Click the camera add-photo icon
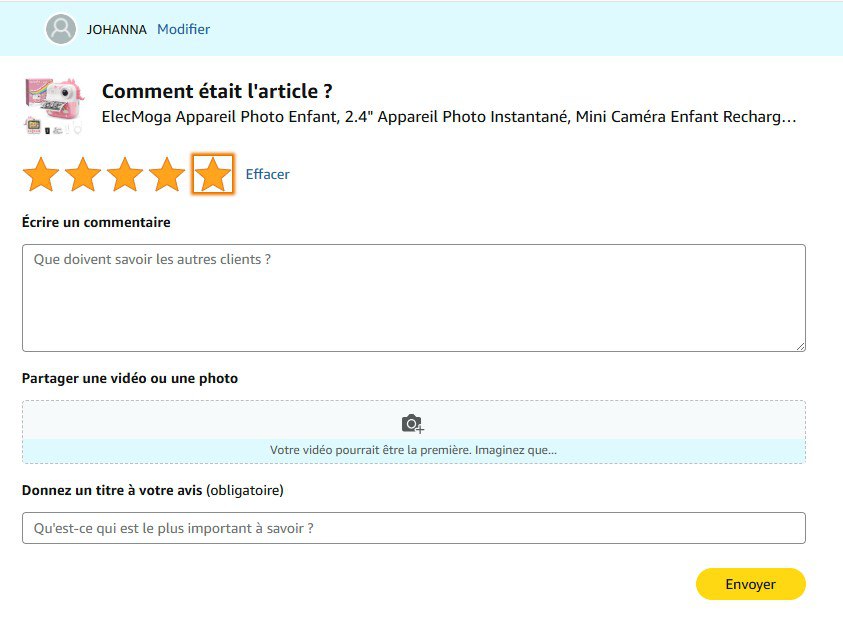843x629 pixels. point(412,424)
